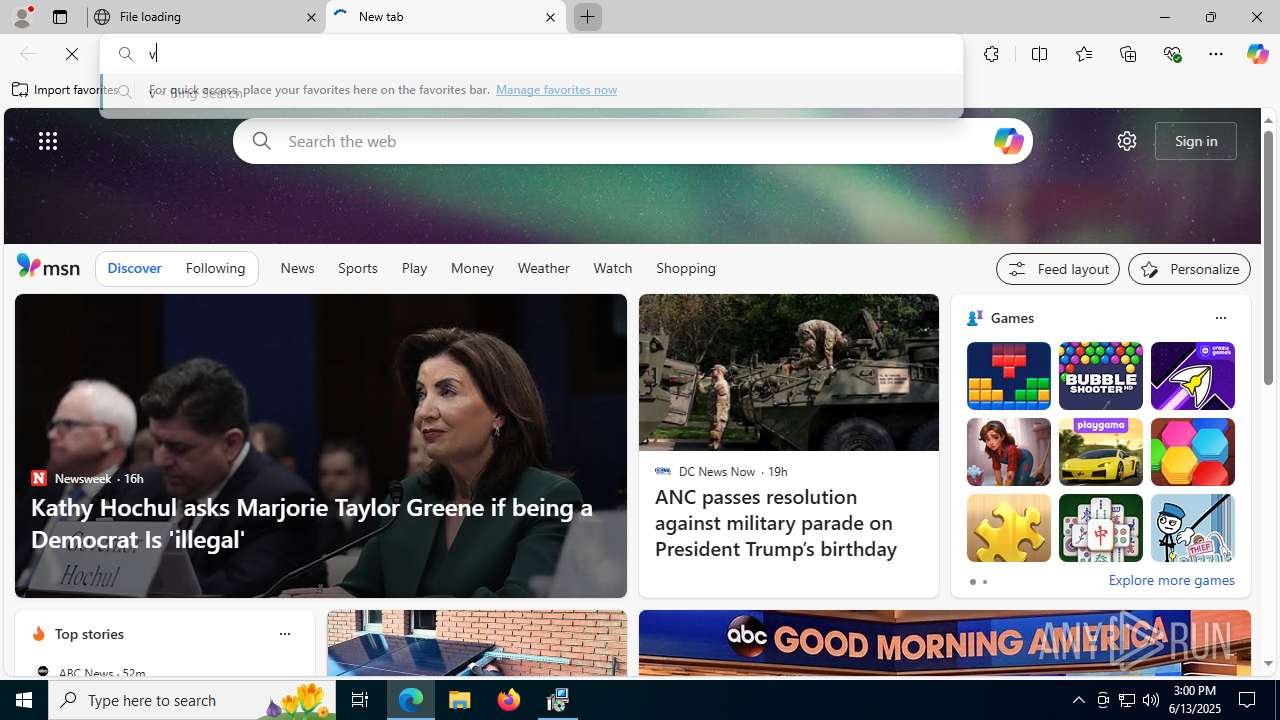Screen dimensions: 1280x720
Task: Open the Kathy Hochul Newsweek article
Action: (312, 523)
